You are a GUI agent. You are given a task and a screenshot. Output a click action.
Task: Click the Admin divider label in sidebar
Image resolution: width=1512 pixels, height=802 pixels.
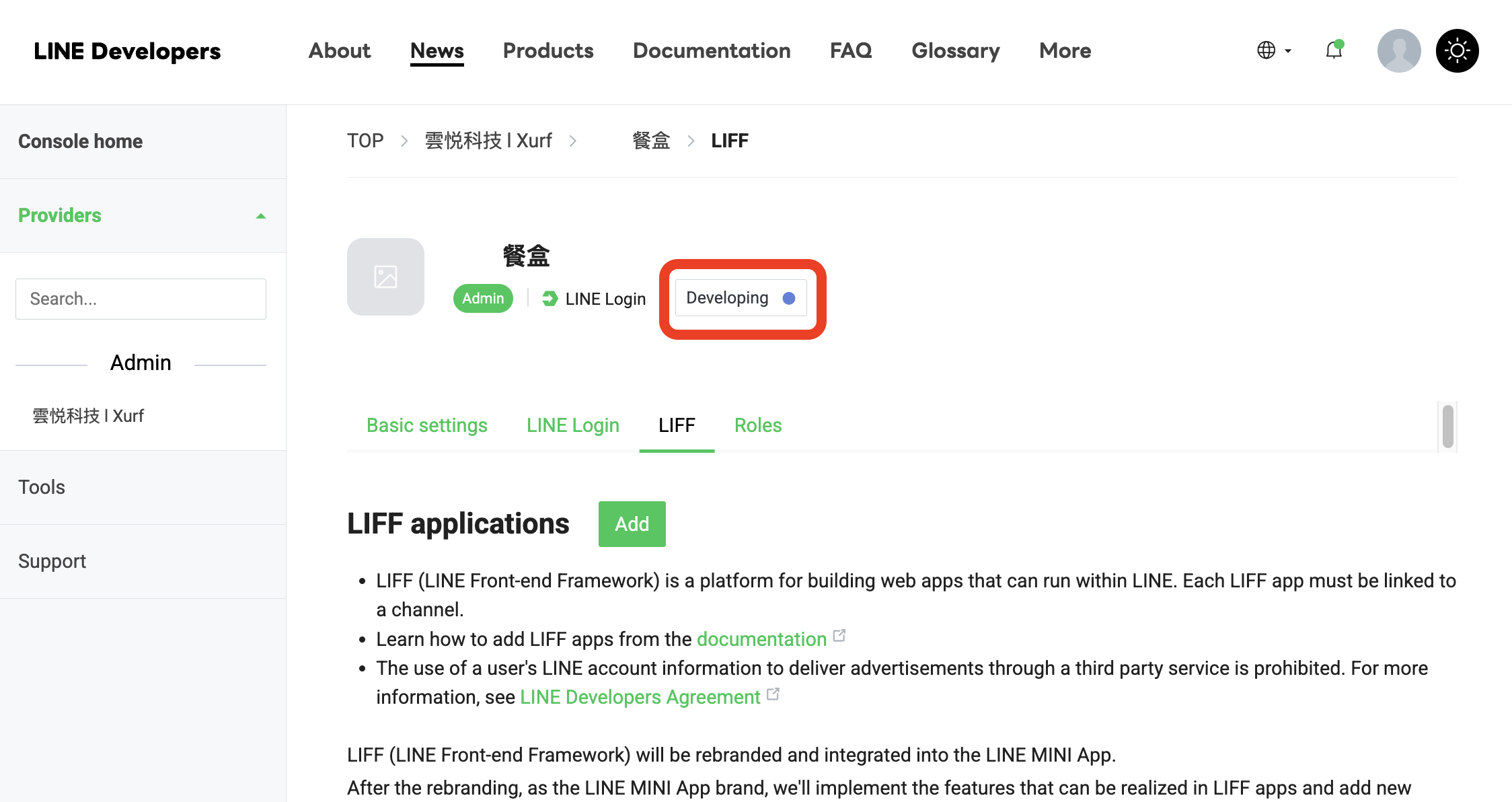coord(141,363)
